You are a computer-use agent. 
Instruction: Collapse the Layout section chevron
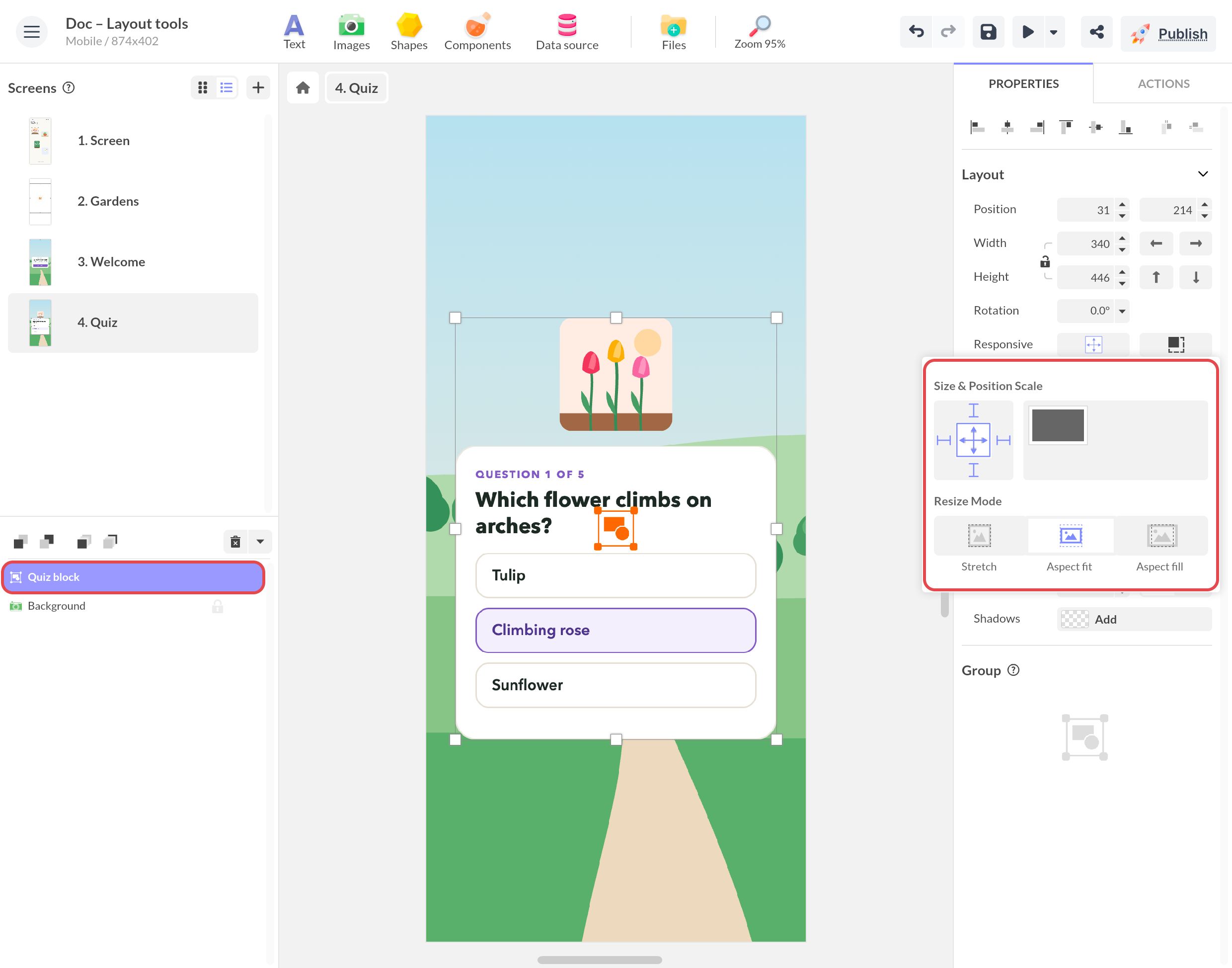pos(1203,174)
